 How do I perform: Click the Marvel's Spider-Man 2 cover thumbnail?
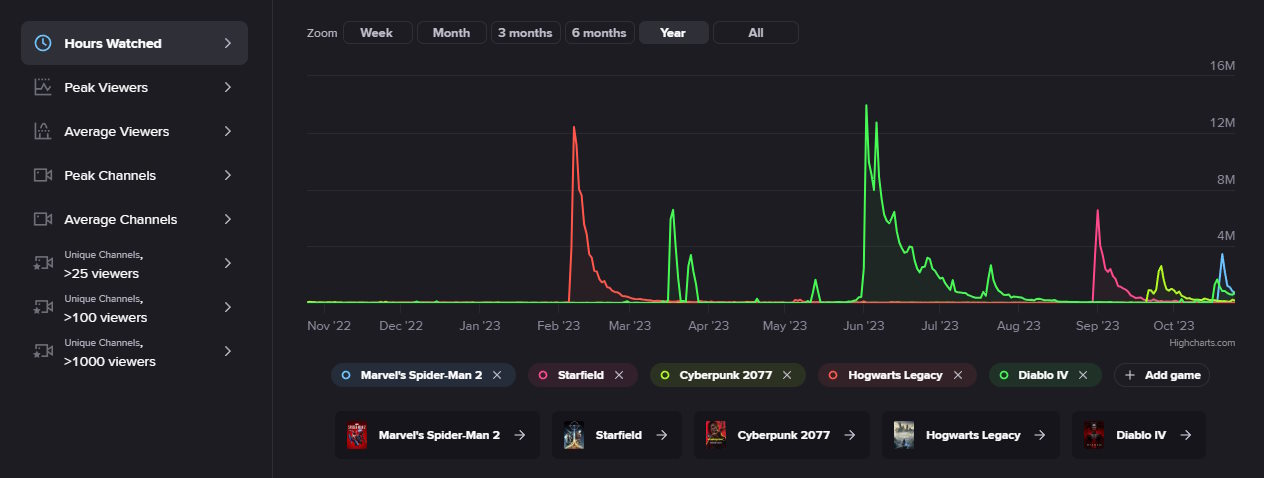coord(358,435)
